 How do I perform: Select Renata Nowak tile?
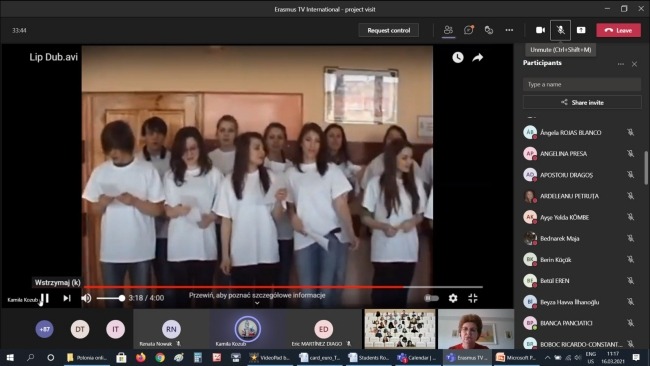coord(172,329)
